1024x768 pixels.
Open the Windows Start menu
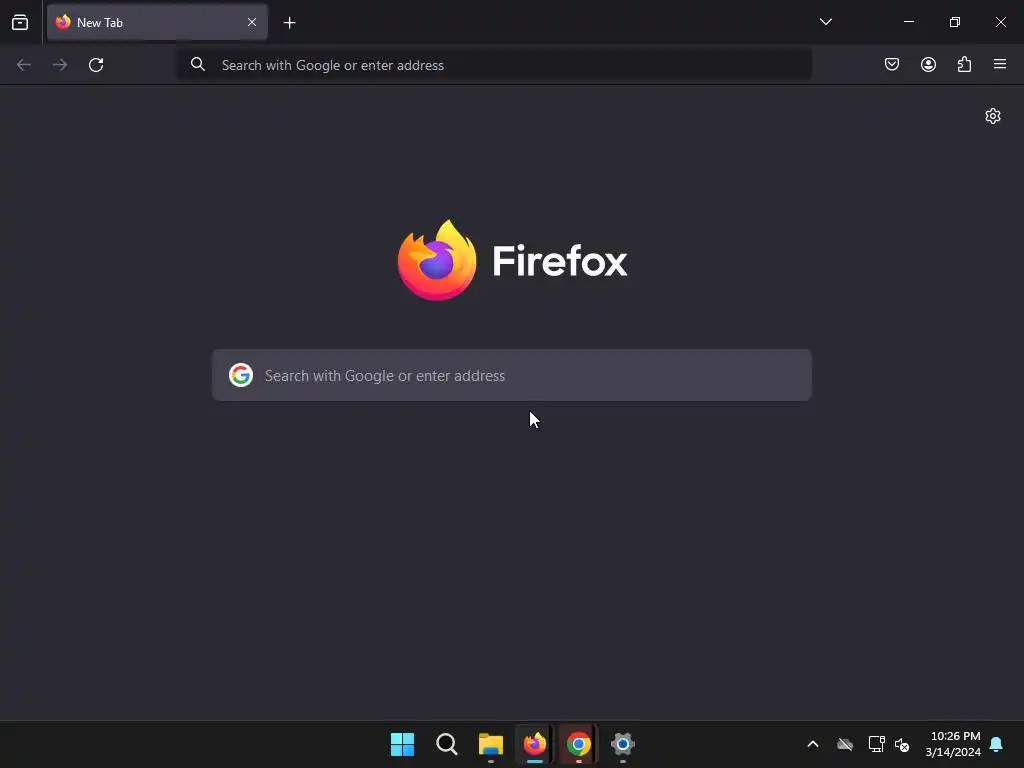[402, 744]
